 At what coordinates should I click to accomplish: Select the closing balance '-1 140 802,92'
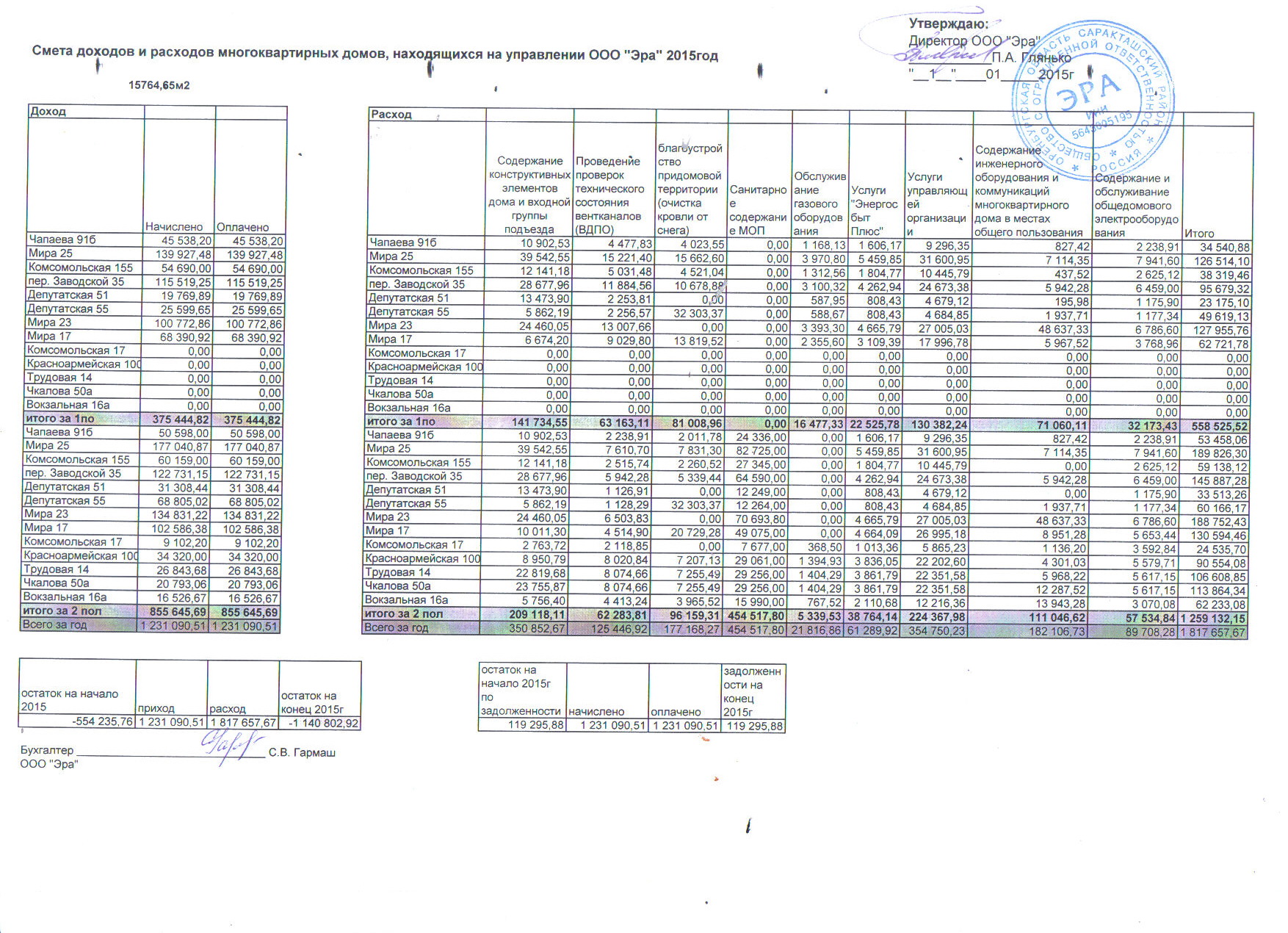(x=324, y=724)
